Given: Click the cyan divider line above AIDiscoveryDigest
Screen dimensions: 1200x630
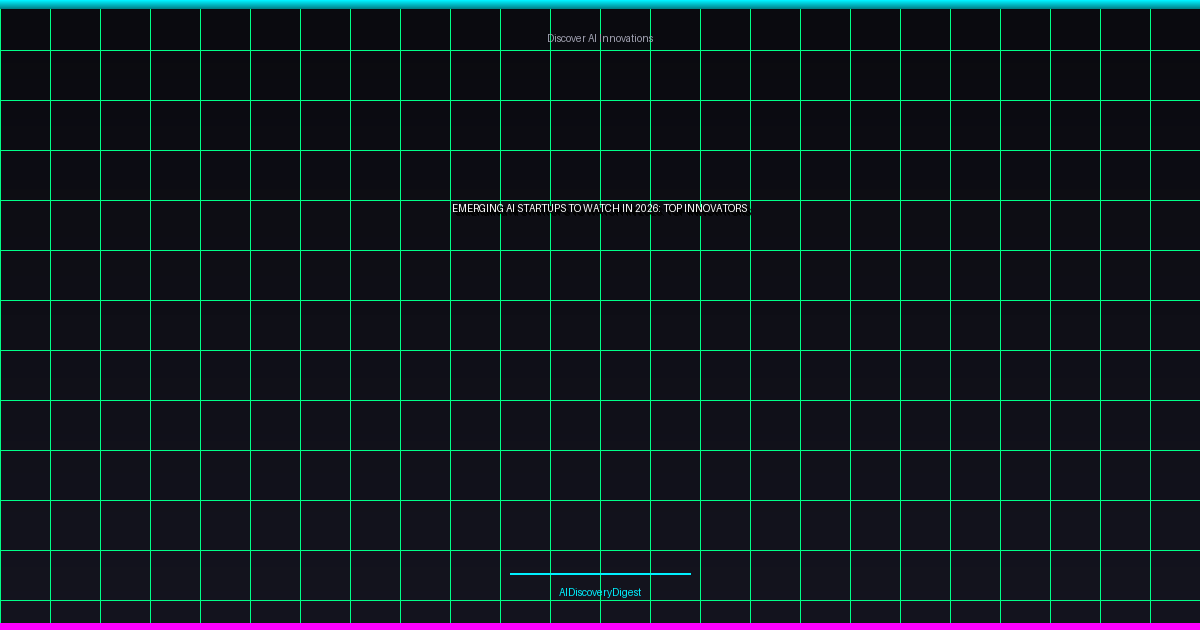Looking at the screenshot, I should pos(600,574).
